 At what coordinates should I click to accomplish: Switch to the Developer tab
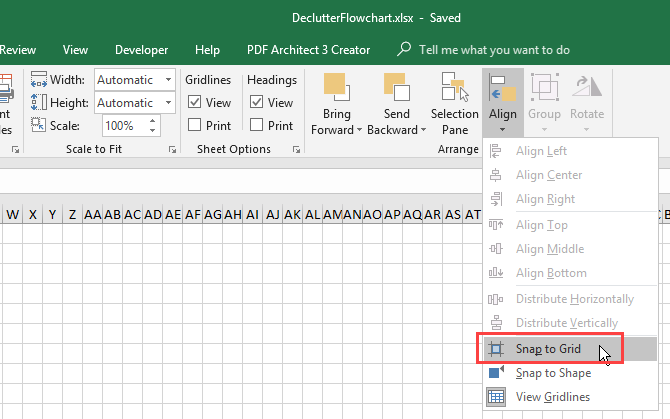pos(141,49)
